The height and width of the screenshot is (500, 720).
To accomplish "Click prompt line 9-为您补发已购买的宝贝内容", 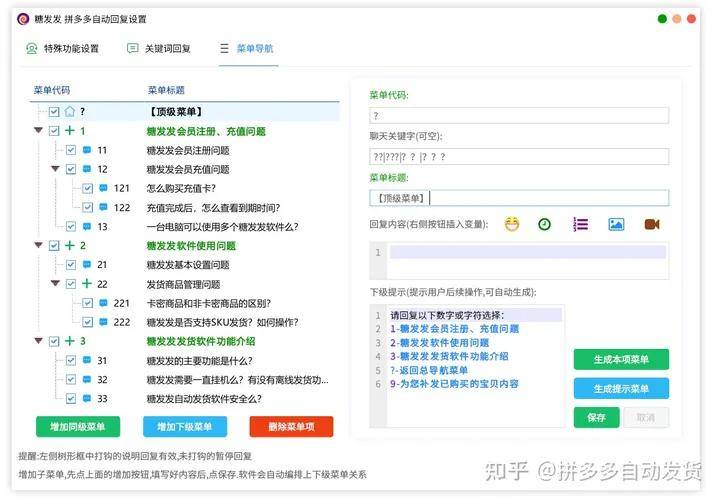I will pos(454,384).
